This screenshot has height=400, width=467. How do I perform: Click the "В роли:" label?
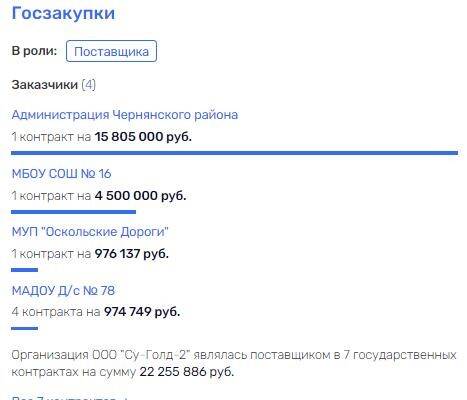click(x=34, y=51)
